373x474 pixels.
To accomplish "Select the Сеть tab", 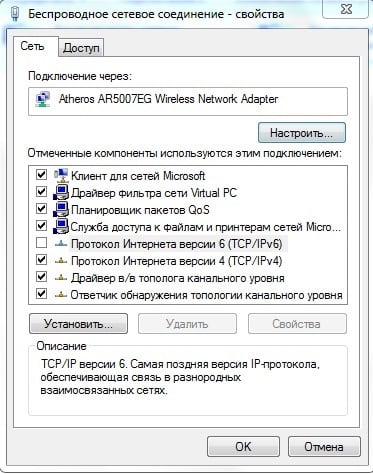I will pos(32,46).
